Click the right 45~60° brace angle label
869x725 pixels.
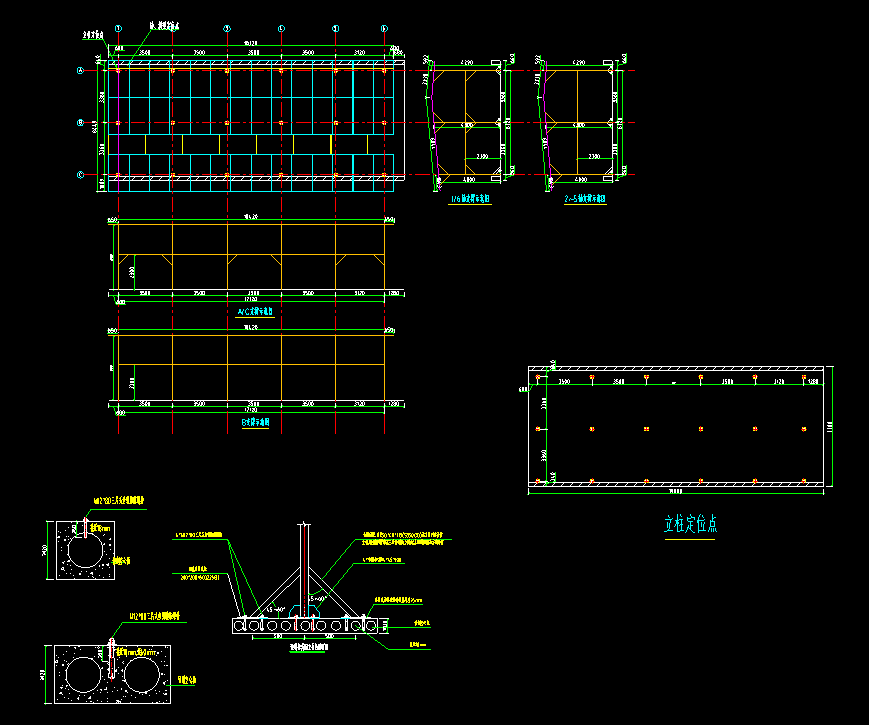[316, 599]
